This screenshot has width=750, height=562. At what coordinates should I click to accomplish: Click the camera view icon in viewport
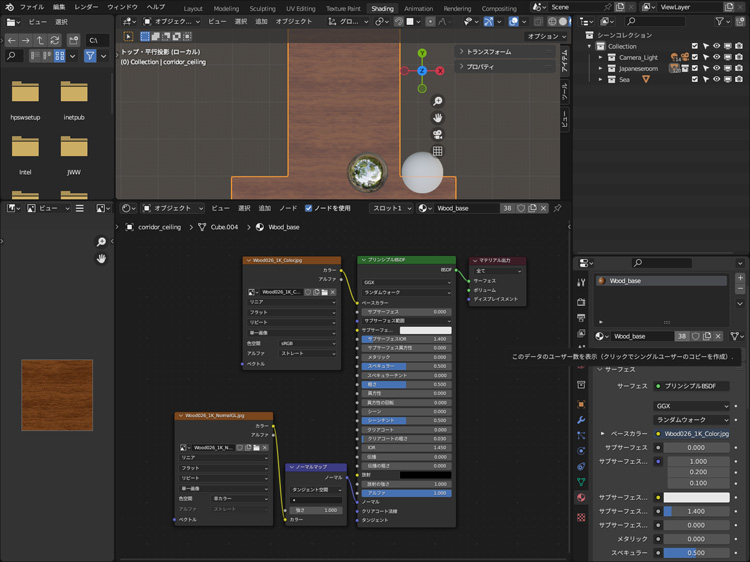point(438,135)
